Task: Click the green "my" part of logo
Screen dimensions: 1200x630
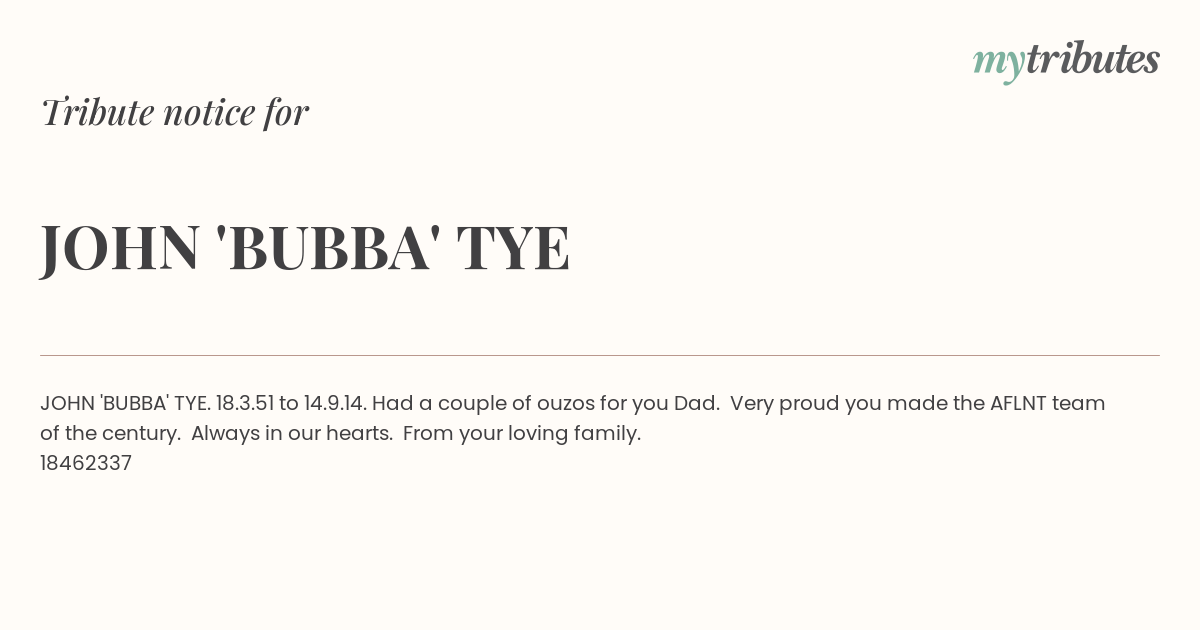Action: pyautogui.click(x=999, y=64)
